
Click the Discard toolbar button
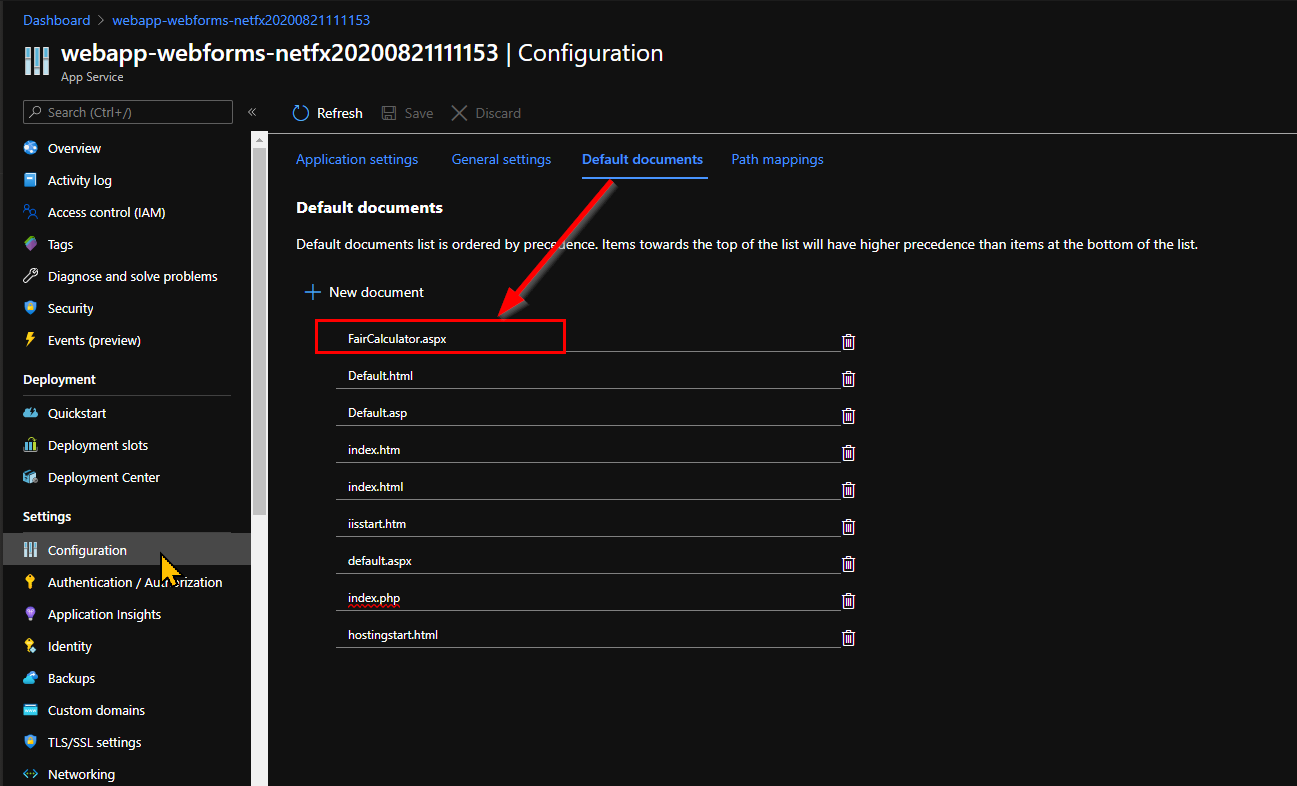tap(486, 113)
